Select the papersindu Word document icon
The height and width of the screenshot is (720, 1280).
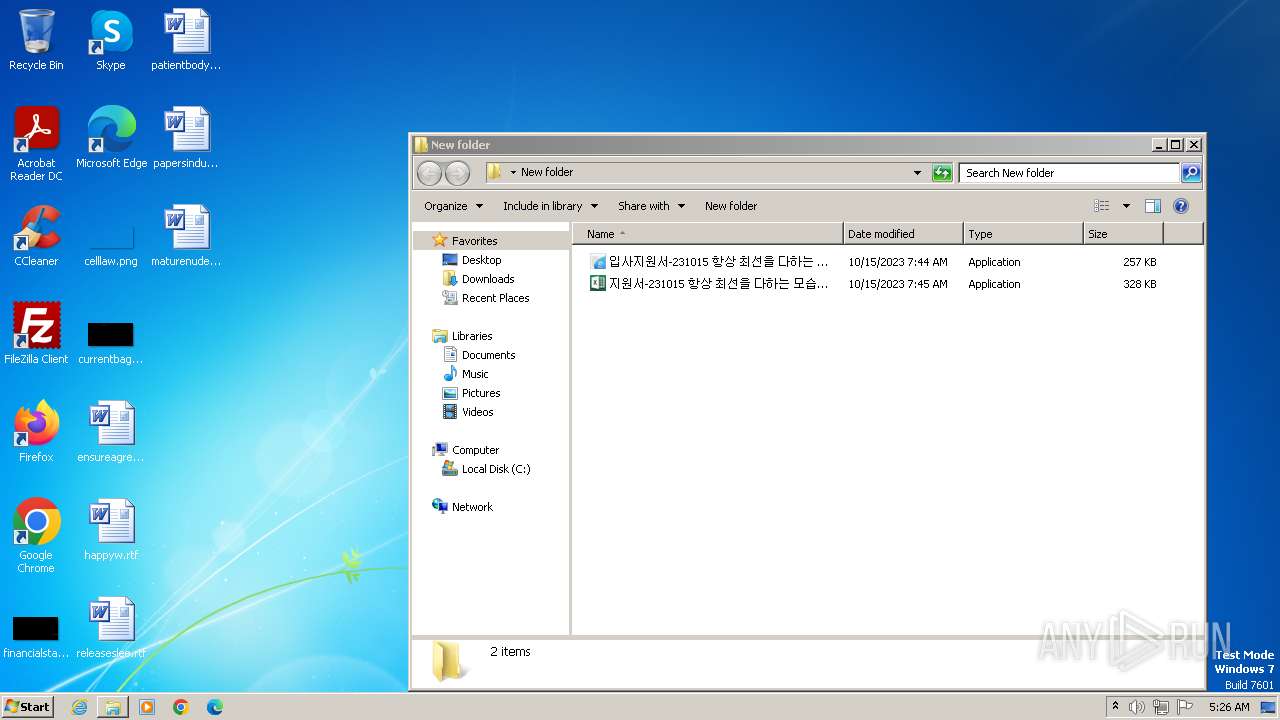tap(186, 138)
